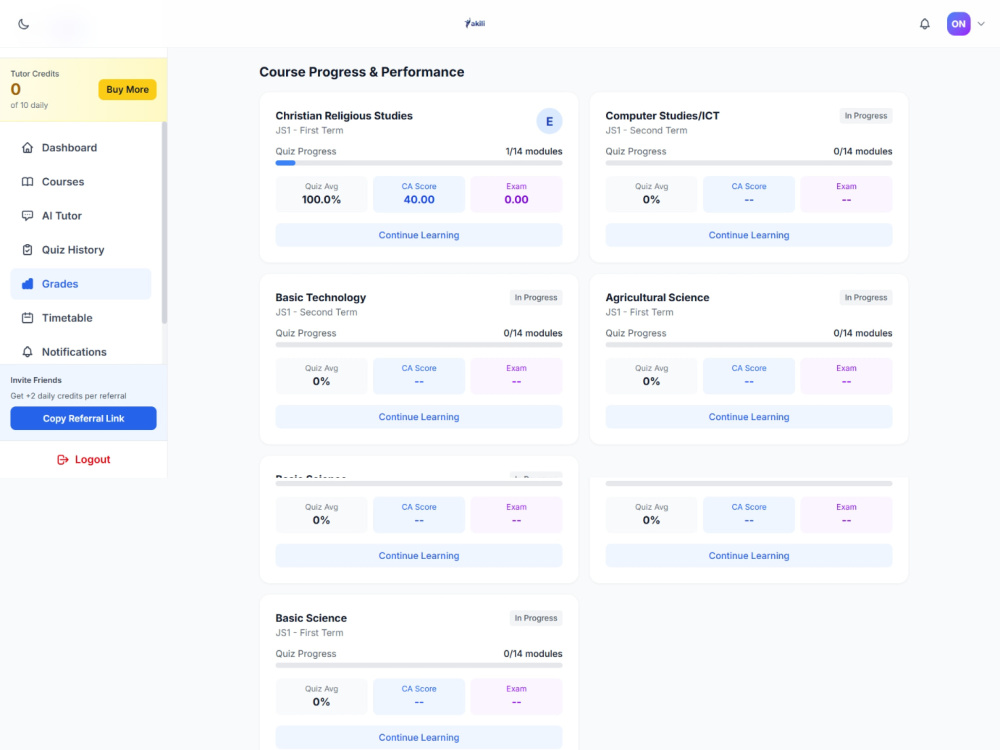Click the Computer Studies/ICT course title
Viewport: 1000px width, 750px height.
662,115
